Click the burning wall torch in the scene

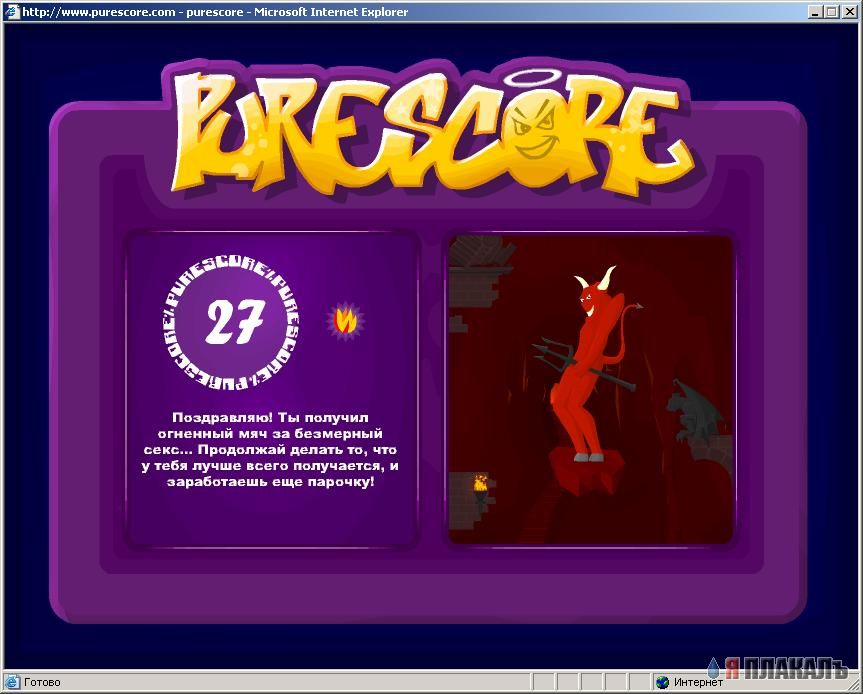(481, 488)
